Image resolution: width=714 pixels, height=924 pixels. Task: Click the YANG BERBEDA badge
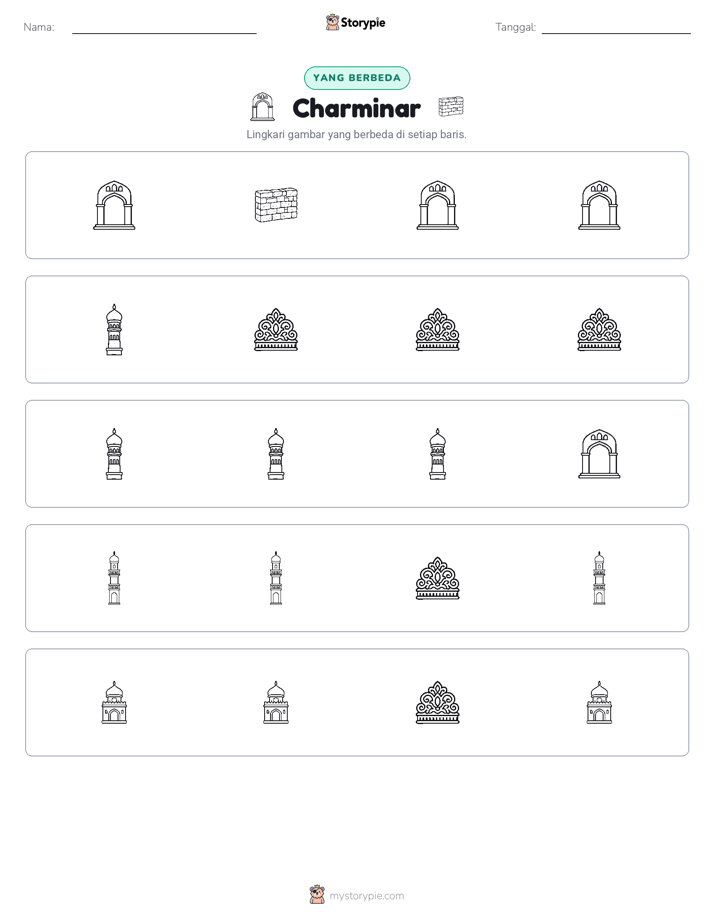point(357,78)
